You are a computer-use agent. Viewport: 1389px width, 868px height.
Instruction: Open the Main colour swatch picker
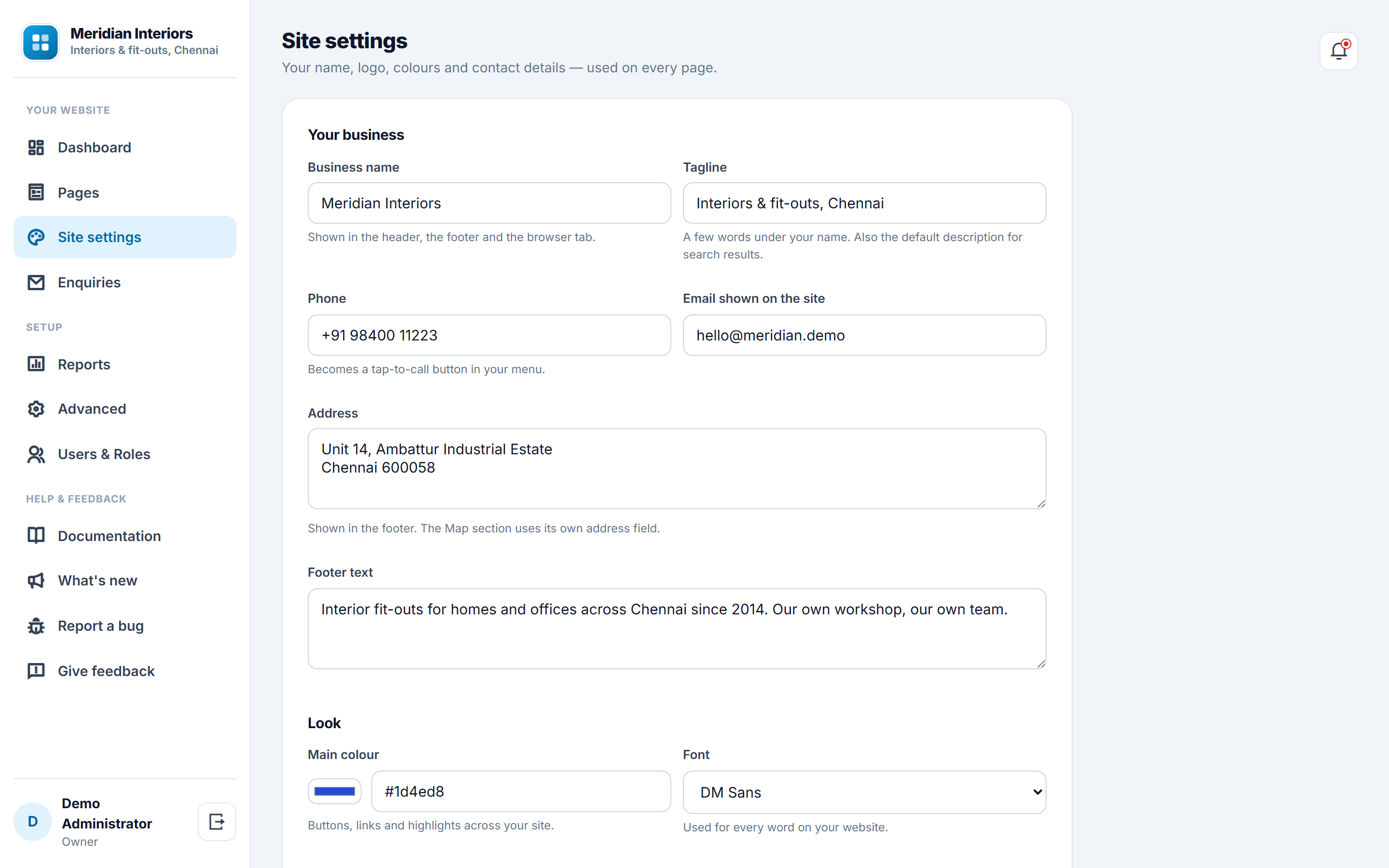coord(335,791)
